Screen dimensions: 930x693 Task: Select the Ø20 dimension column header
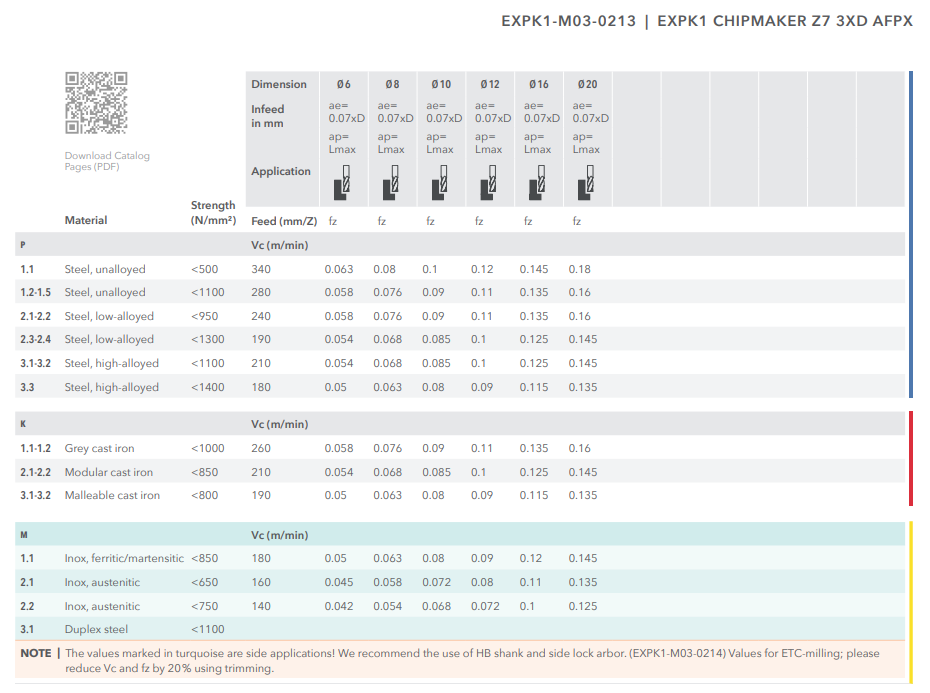click(x=587, y=84)
